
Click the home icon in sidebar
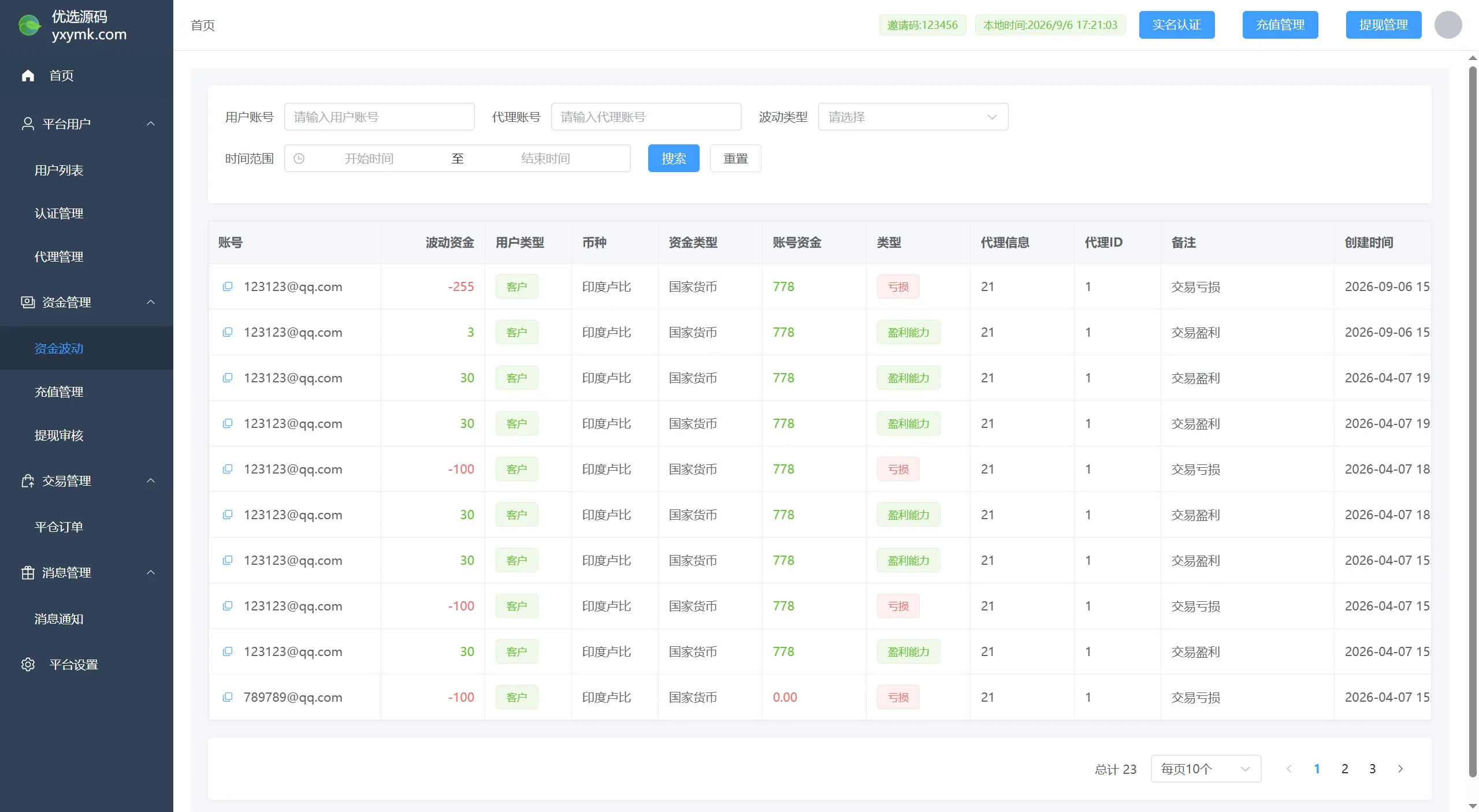tap(28, 76)
